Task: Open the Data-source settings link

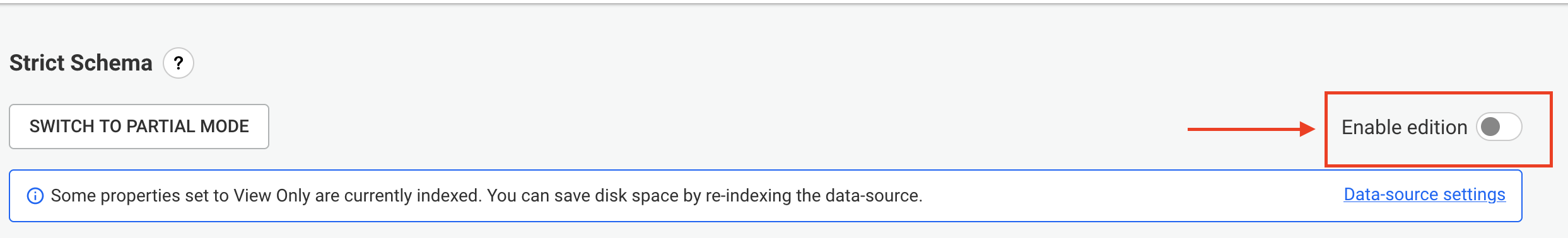Action: (x=1424, y=195)
